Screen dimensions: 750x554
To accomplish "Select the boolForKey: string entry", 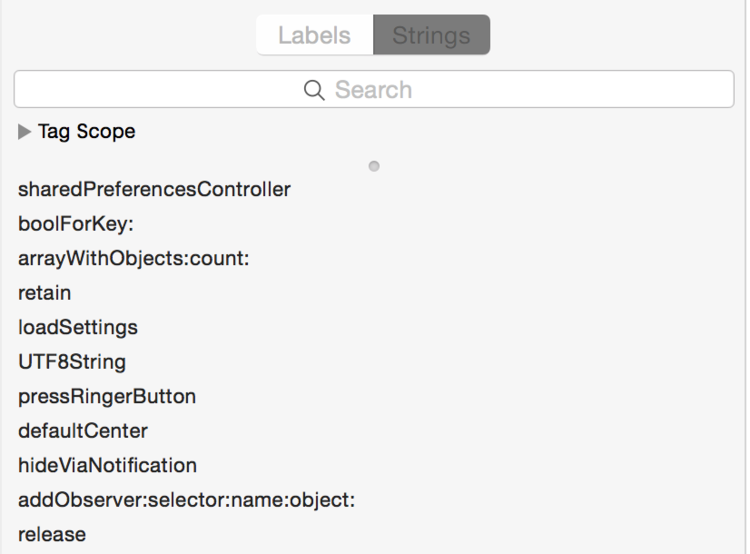I will [x=76, y=224].
